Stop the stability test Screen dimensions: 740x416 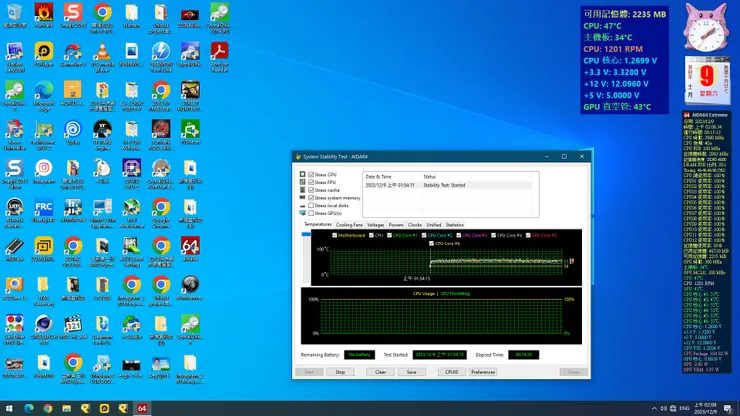point(340,371)
